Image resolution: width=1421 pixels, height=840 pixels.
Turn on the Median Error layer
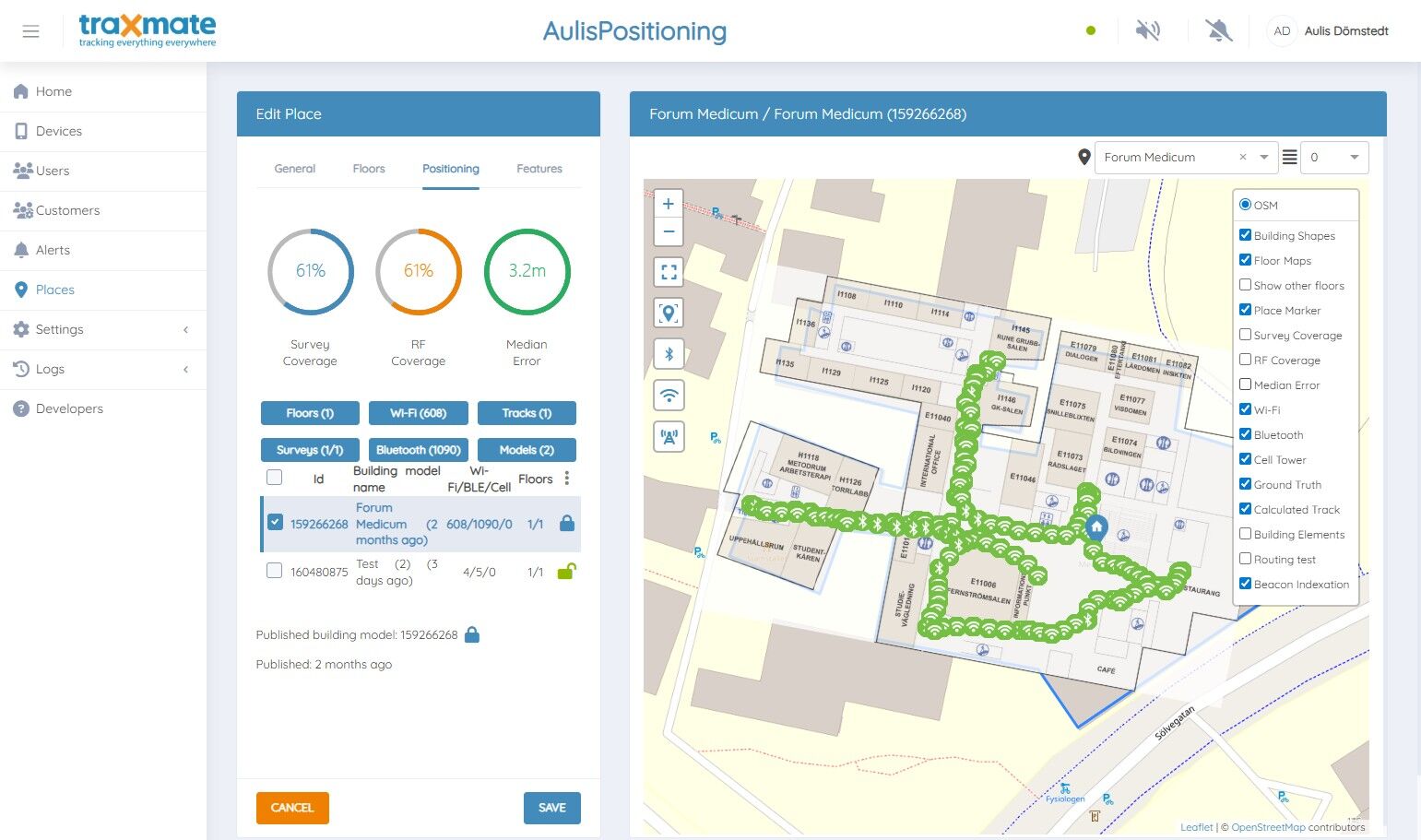coord(1246,385)
